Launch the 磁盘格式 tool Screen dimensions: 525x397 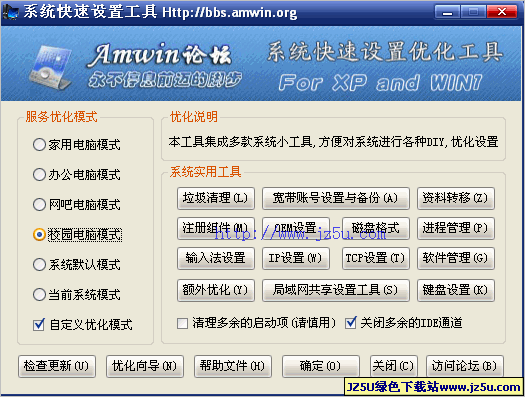tap(376, 228)
